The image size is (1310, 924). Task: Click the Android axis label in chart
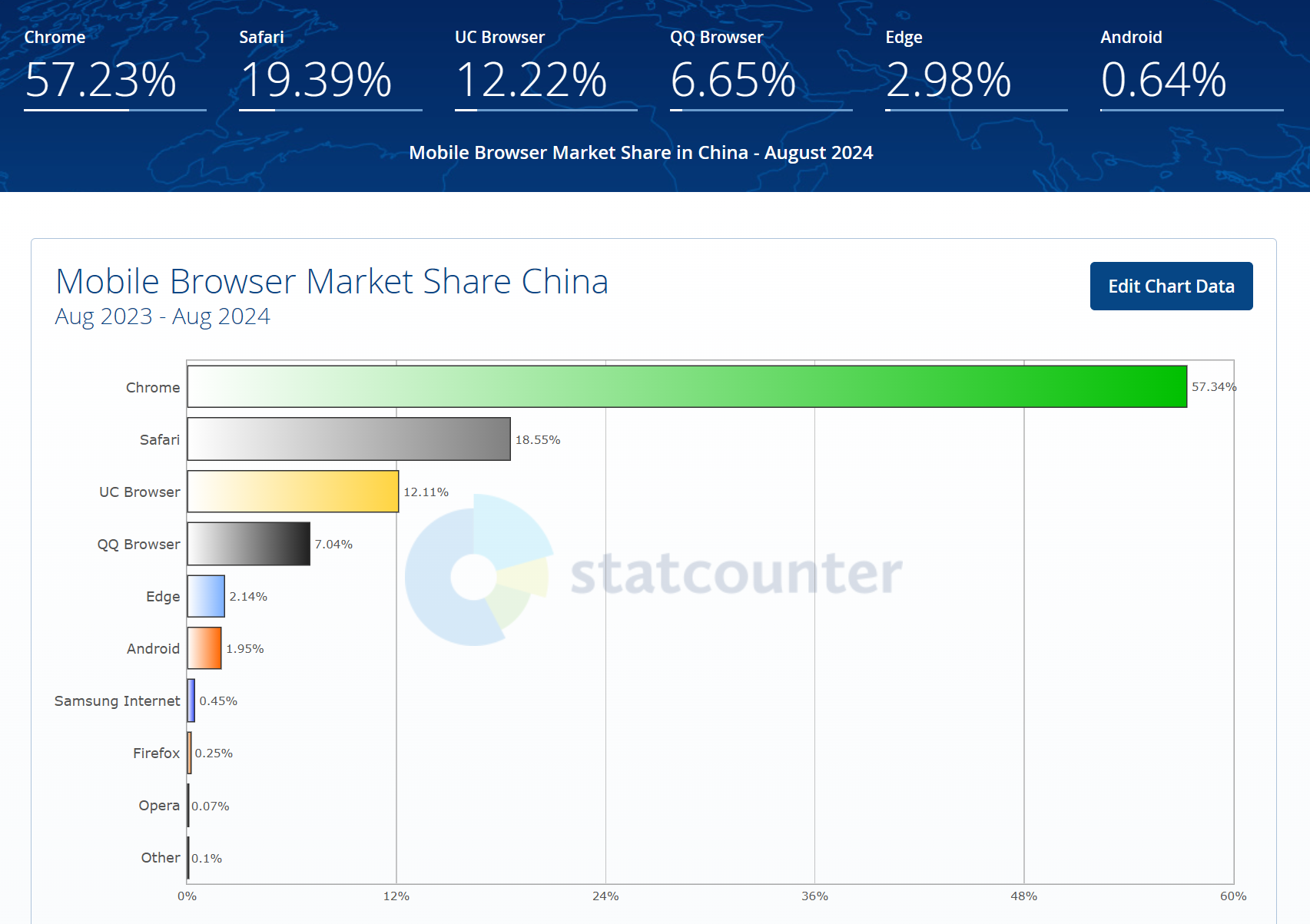(153, 649)
